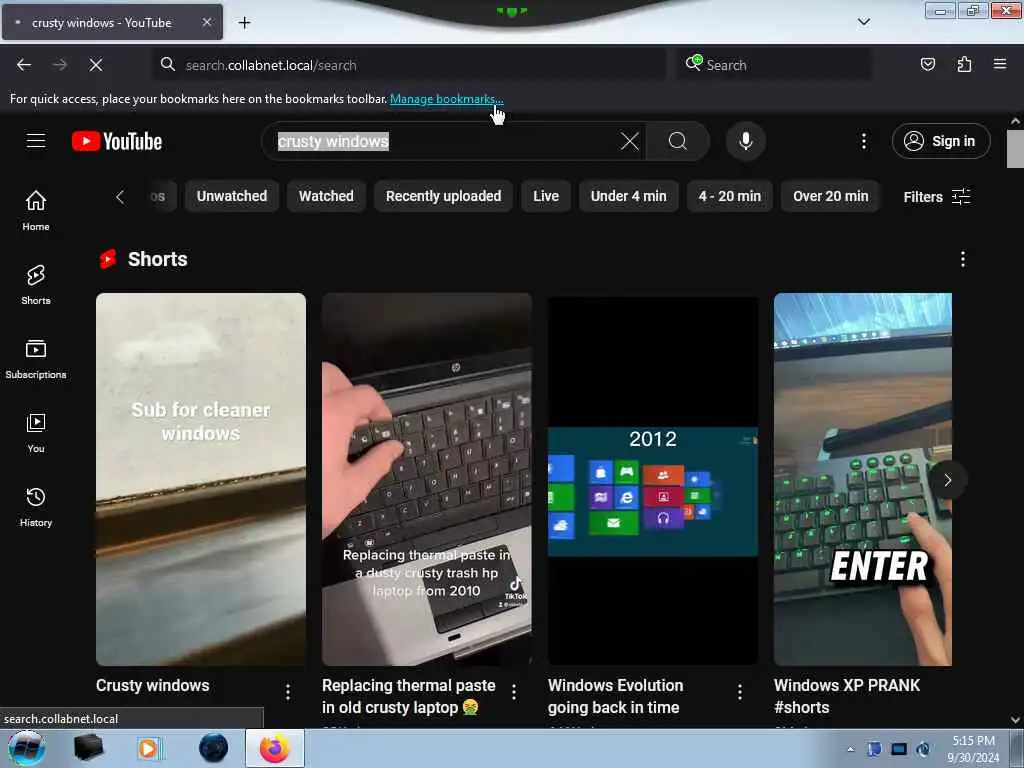The image size is (1024, 768).
Task: Select the Watched filter chip
Action: tap(326, 196)
